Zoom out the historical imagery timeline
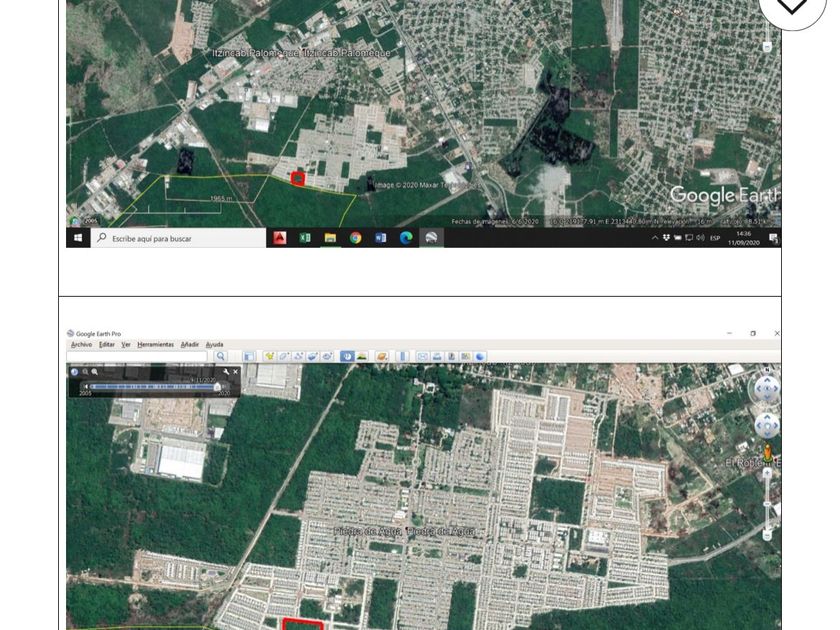Image resolution: width=840 pixels, height=630 pixels. click(85, 372)
